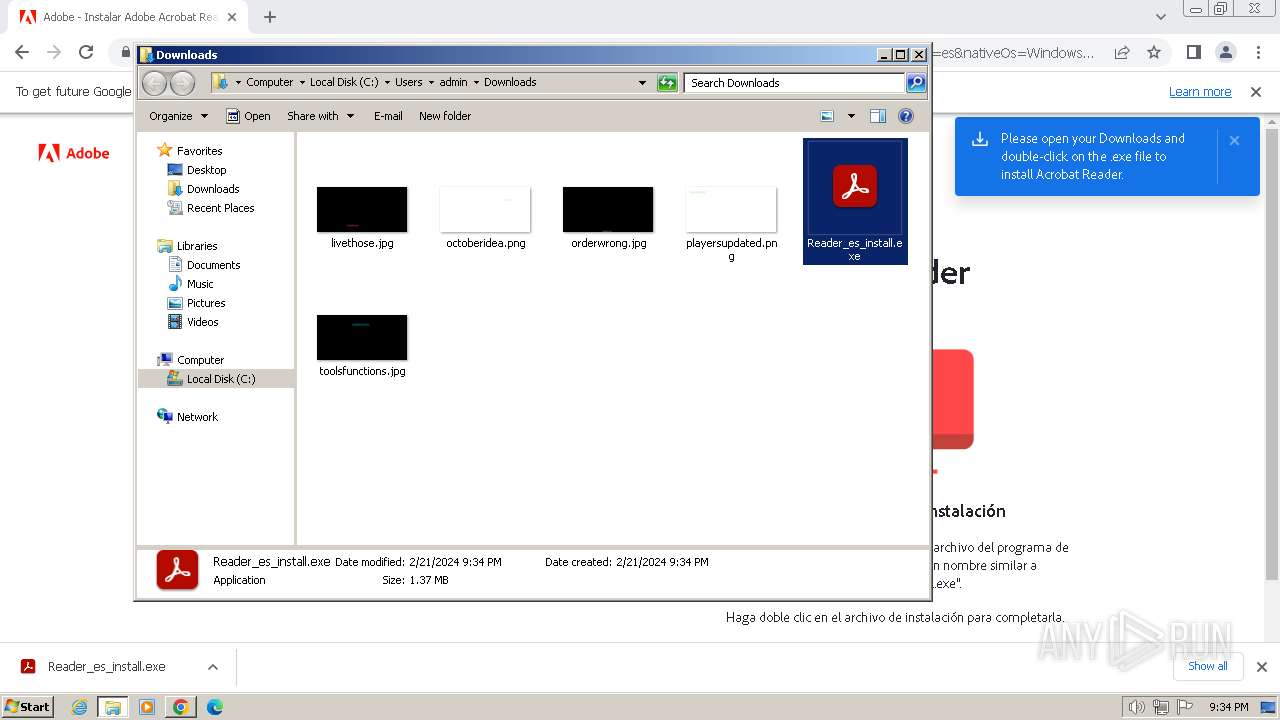
Task: Open Chrome profile avatar menu
Action: [1225, 52]
